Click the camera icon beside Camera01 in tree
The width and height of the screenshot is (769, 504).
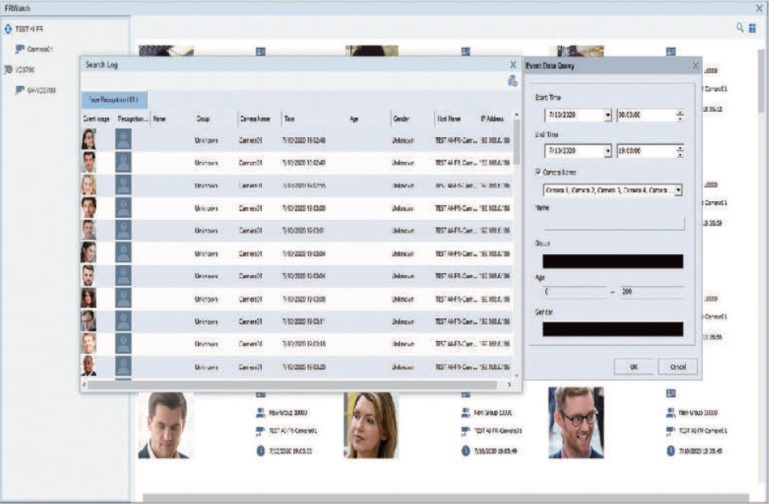20,49
